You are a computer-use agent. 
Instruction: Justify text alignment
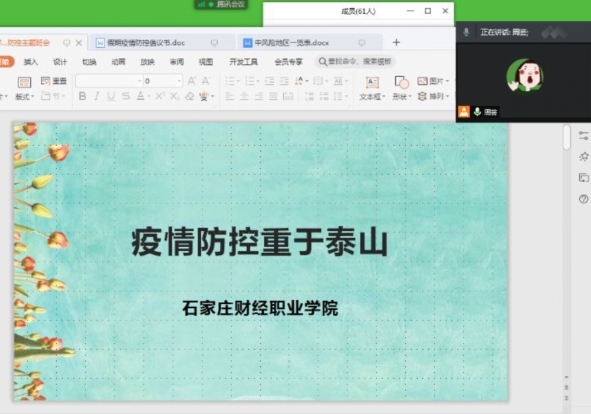point(273,97)
